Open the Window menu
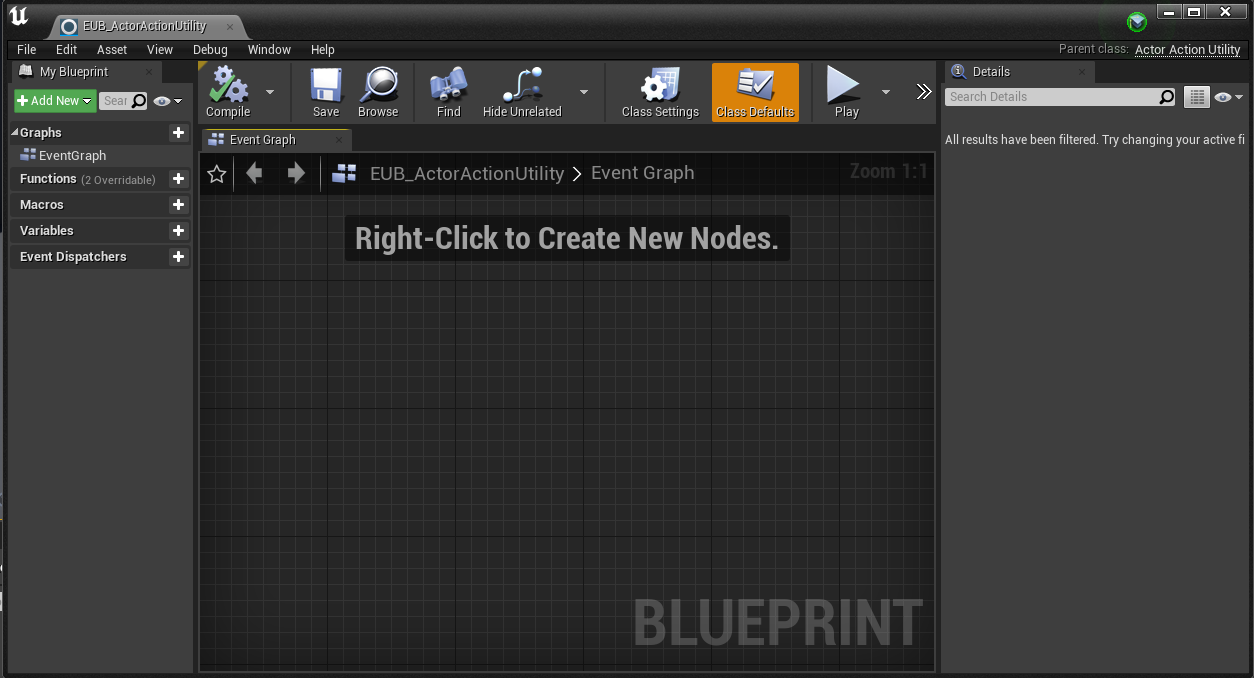 (x=269, y=49)
